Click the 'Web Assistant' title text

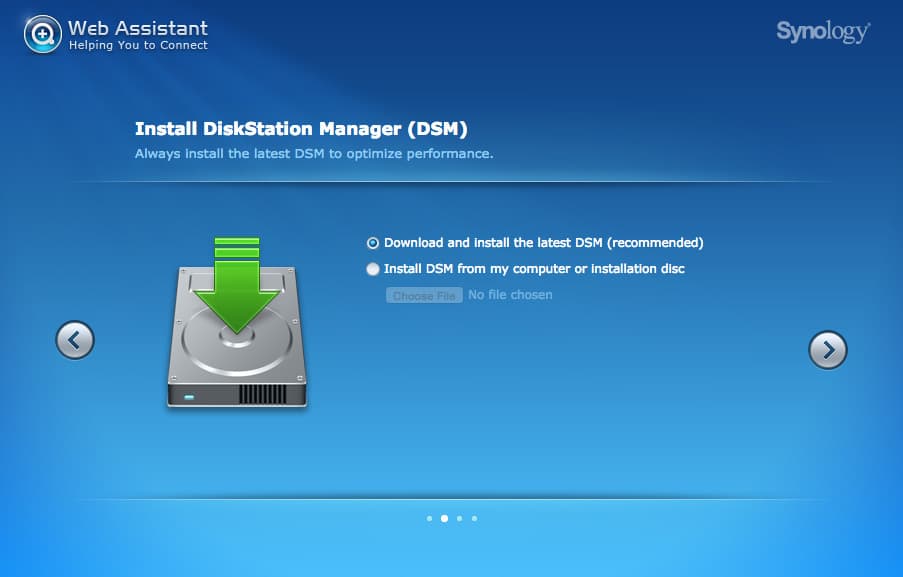click(x=138, y=28)
